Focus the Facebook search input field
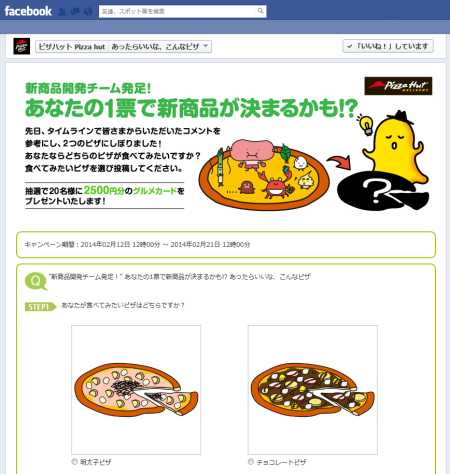Screen dimensions: 450x474 point(177,11)
